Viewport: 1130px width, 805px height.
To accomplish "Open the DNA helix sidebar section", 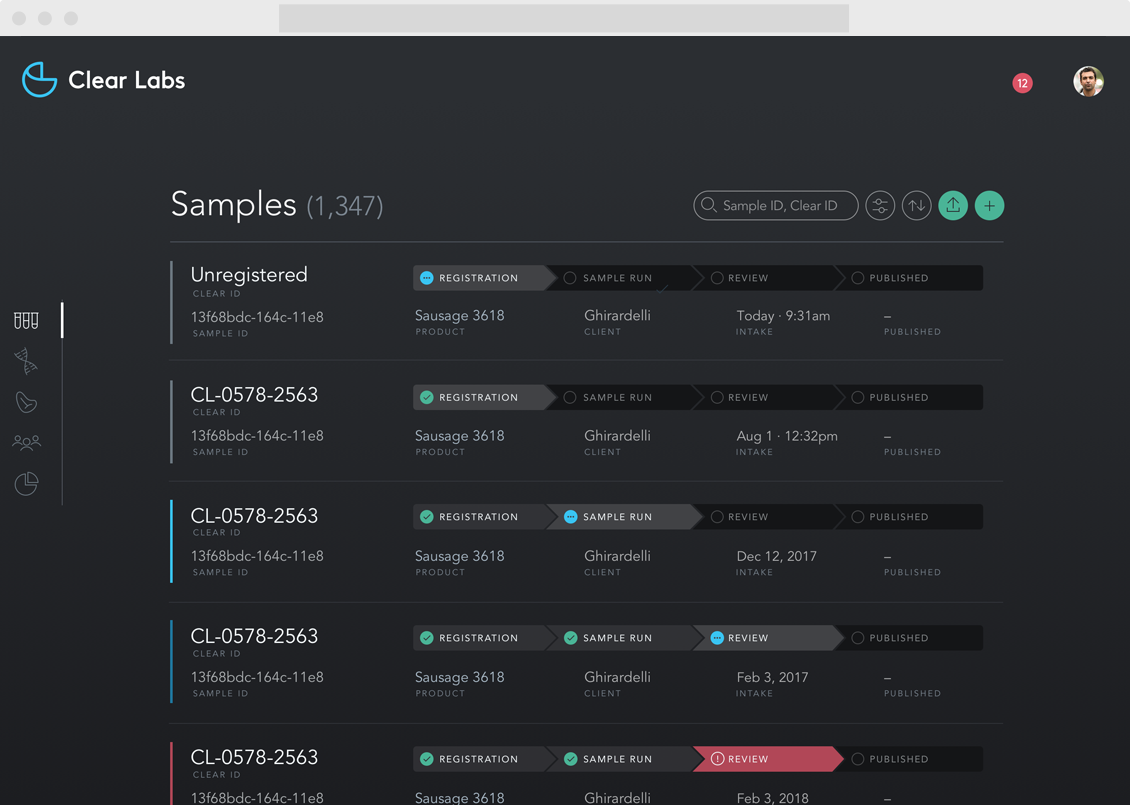I will [26, 361].
